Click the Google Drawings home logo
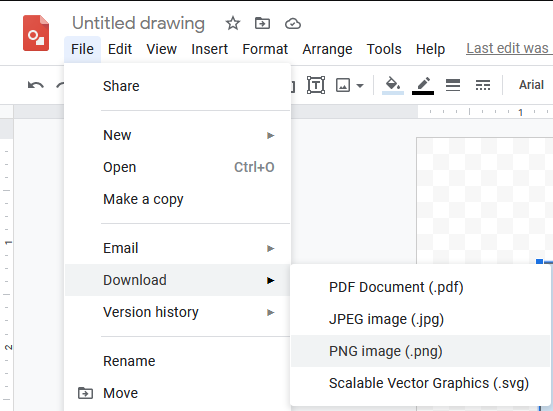553x411 pixels. [36, 33]
